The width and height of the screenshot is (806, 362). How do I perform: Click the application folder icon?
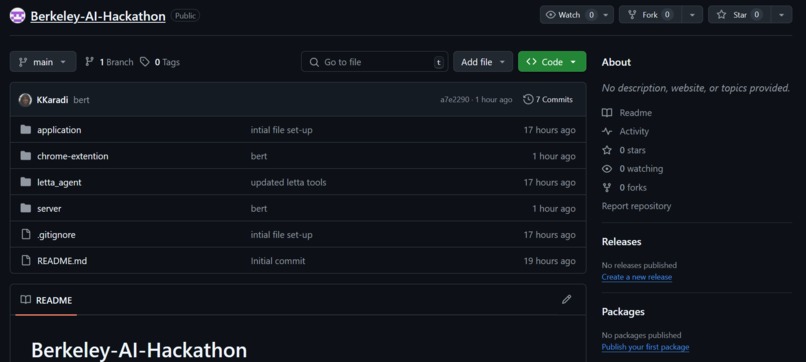(26, 130)
